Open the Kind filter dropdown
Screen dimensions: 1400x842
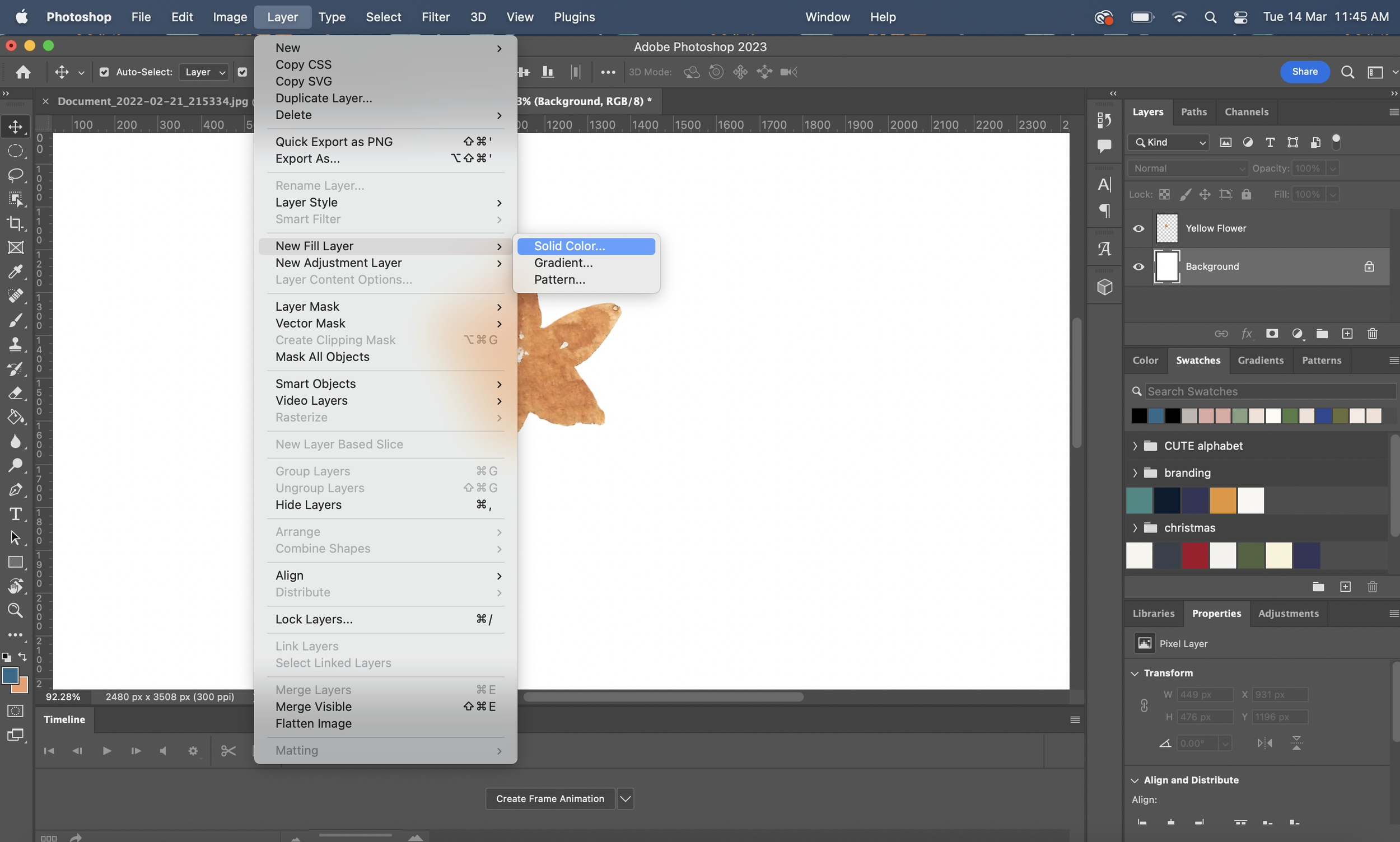click(1170, 142)
